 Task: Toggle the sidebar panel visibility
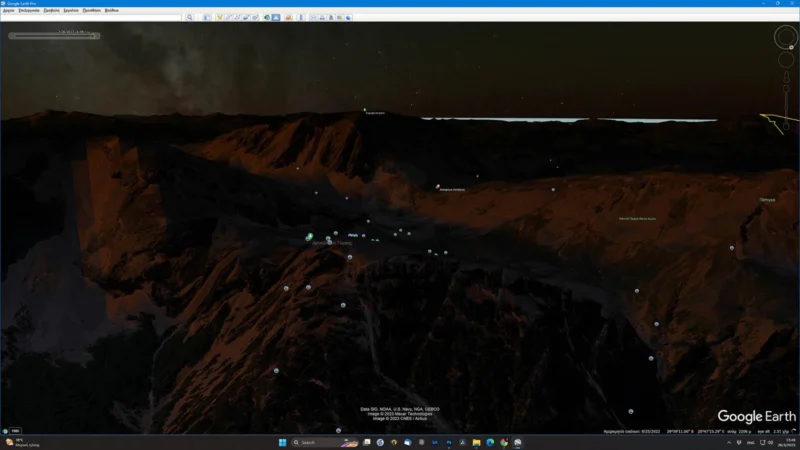(206, 17)
